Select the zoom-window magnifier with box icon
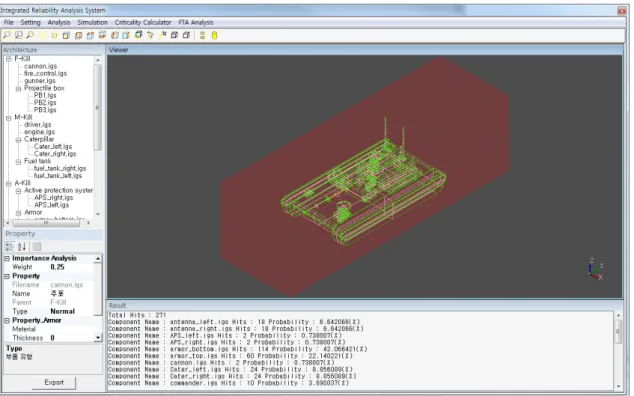The height and width of the screenshot is (396, 634). pyautogui.click(x=19, y=36)
